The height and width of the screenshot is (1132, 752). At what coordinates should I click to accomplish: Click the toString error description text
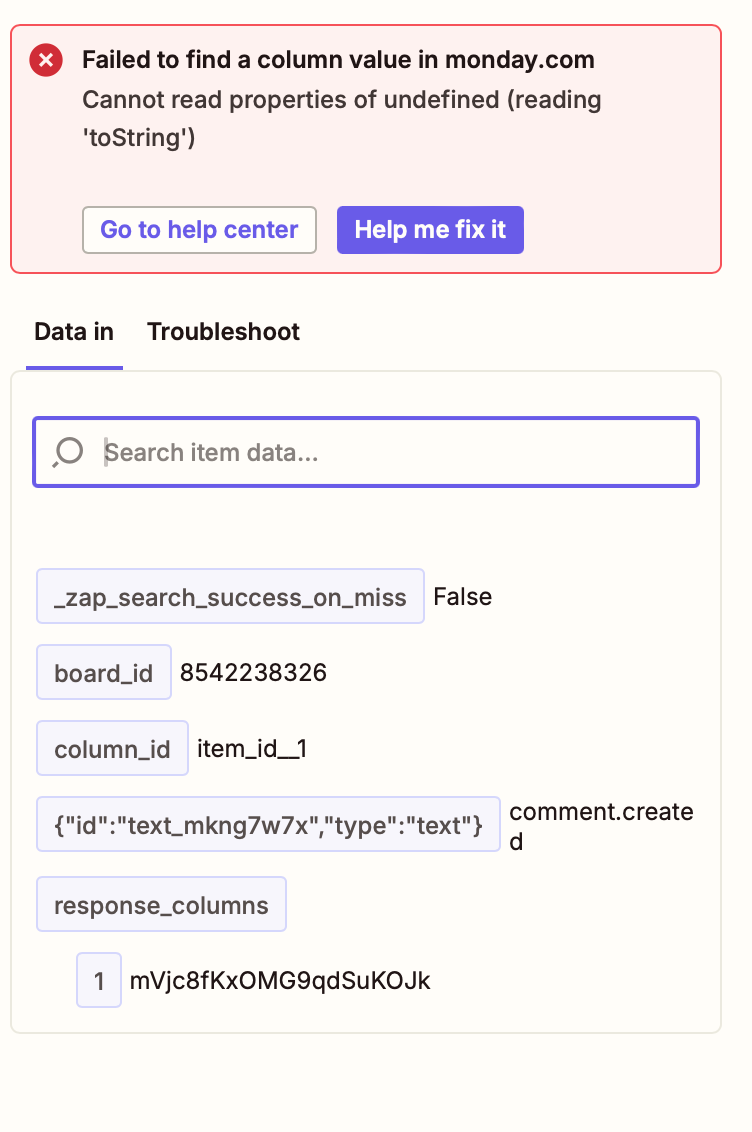pos(342,118)
